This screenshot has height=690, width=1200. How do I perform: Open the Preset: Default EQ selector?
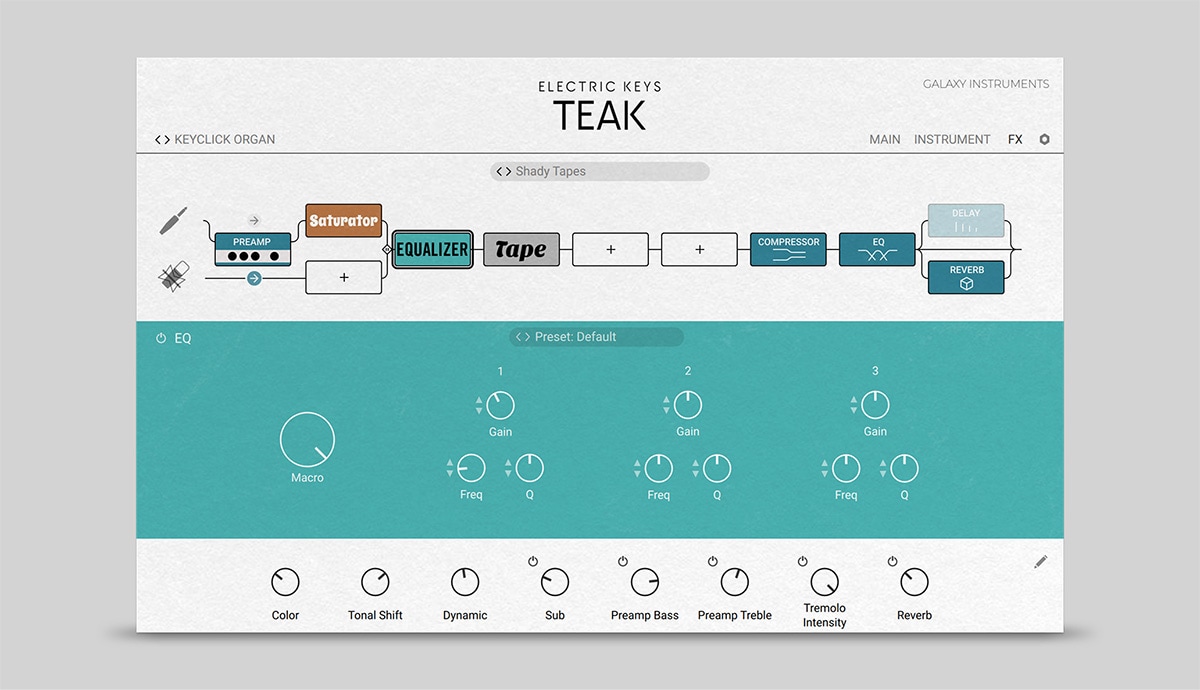tap(597, 337)
